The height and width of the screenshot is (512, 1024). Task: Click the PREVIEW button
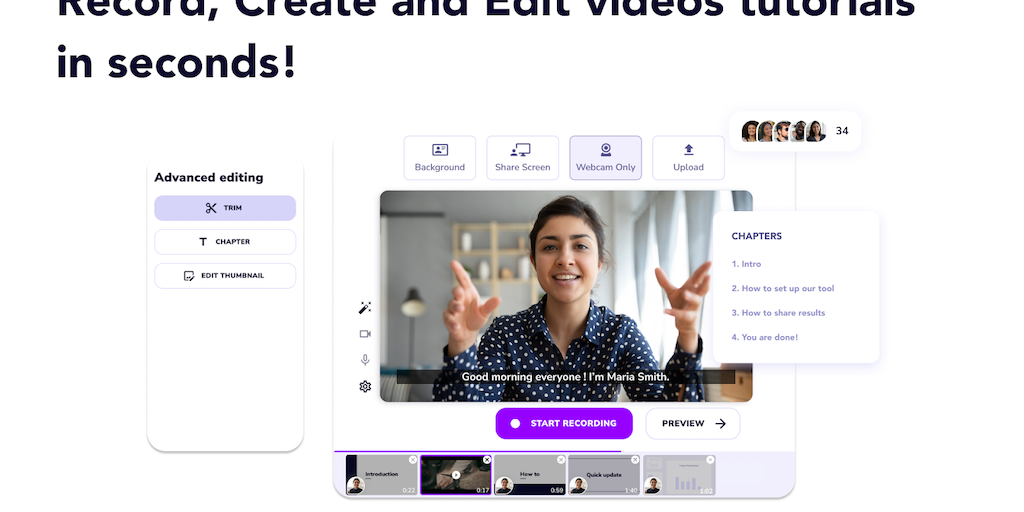(693, 423)
